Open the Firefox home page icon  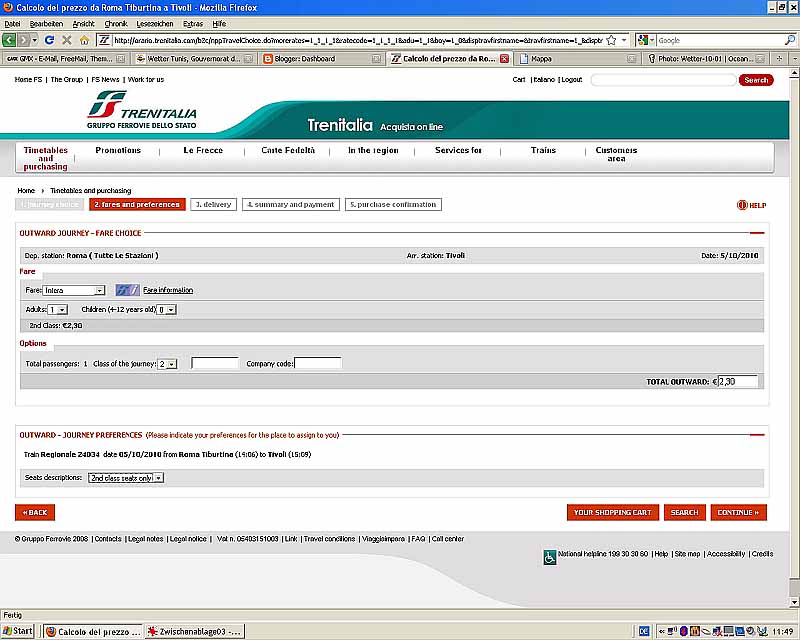(x=85, y=40)
